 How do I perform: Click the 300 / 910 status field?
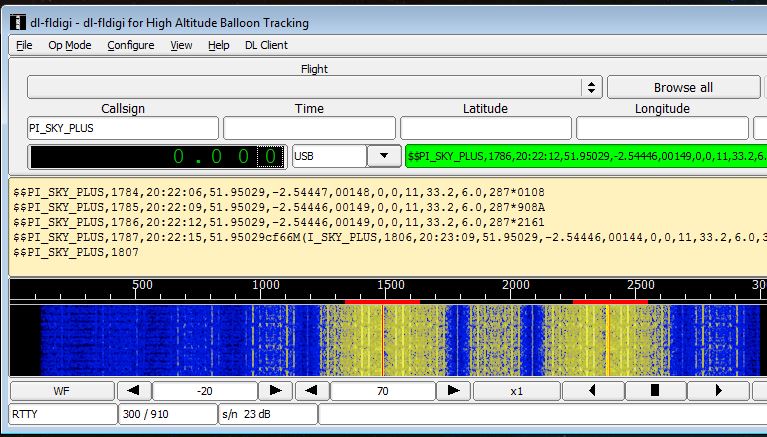pyautogui.click(x=168, y=414)
